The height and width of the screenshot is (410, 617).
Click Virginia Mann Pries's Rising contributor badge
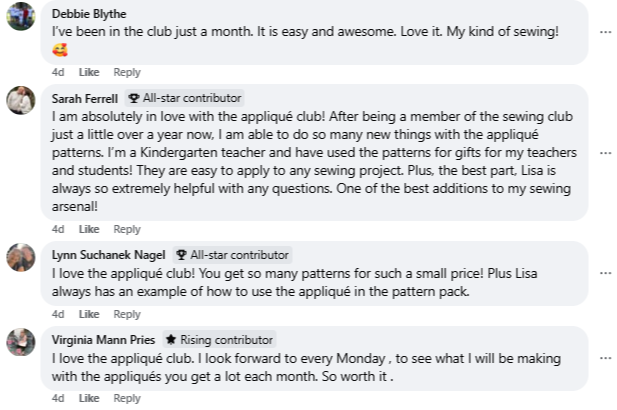(219, 339)
